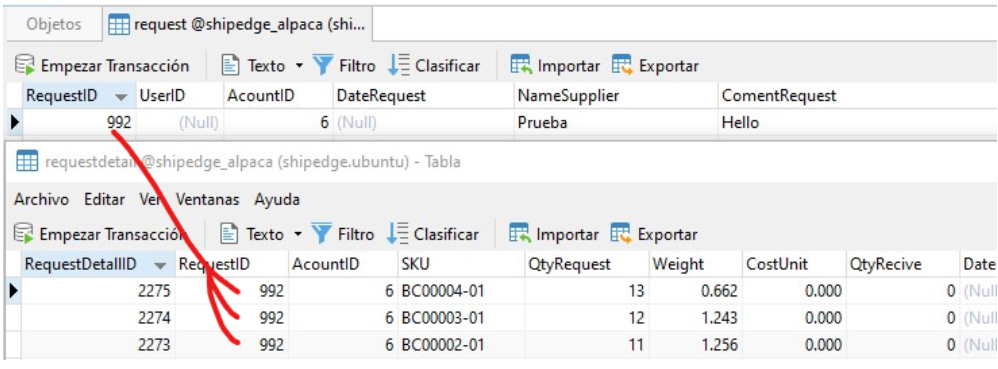Screen dimensions: 998x369
Task: Click Clasificar in the requestdetail toolbar
Action: coord(432,234)
